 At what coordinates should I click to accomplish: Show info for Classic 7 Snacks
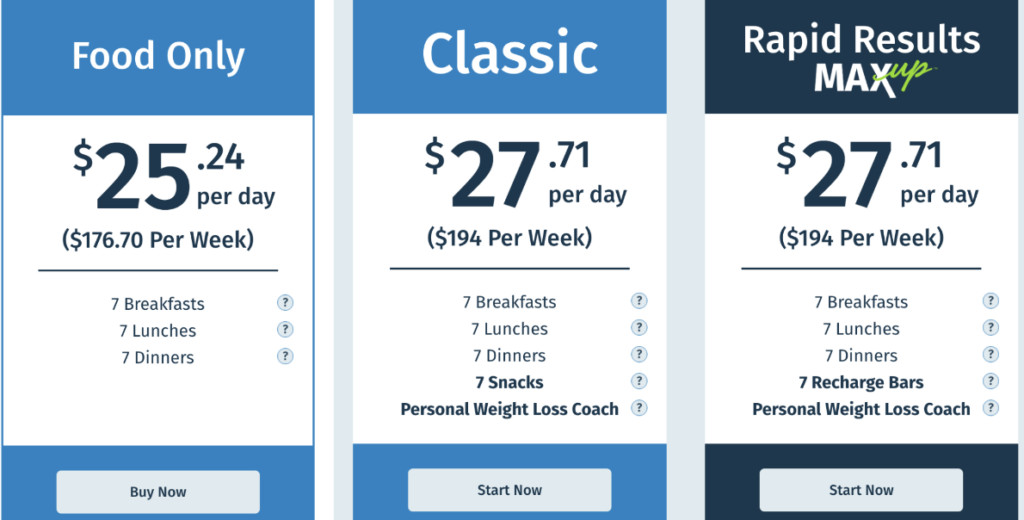(x=639, y=381)
